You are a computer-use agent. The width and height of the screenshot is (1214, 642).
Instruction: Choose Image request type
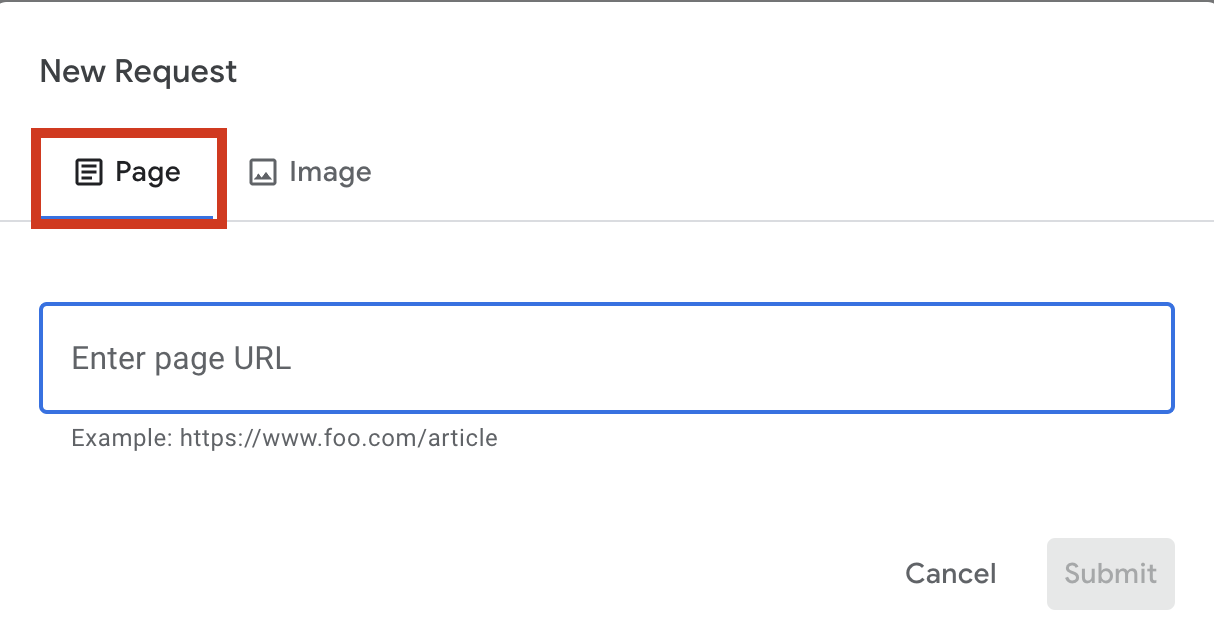309,172
